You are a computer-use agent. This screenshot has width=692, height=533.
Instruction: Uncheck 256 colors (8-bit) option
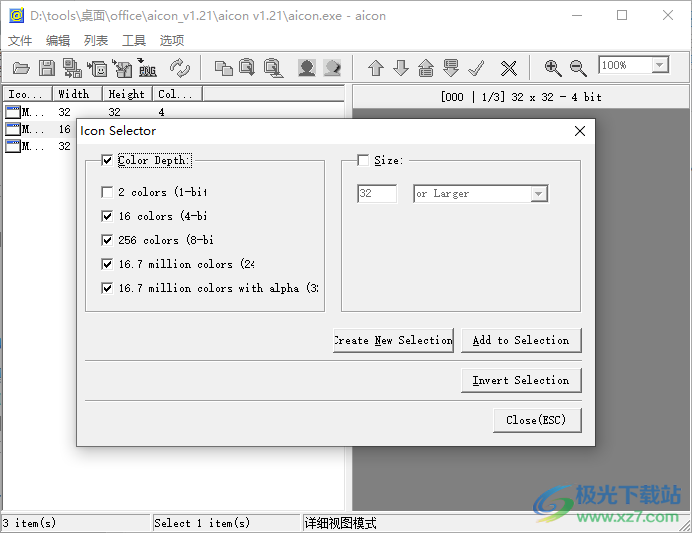click(x=107, y=240)
